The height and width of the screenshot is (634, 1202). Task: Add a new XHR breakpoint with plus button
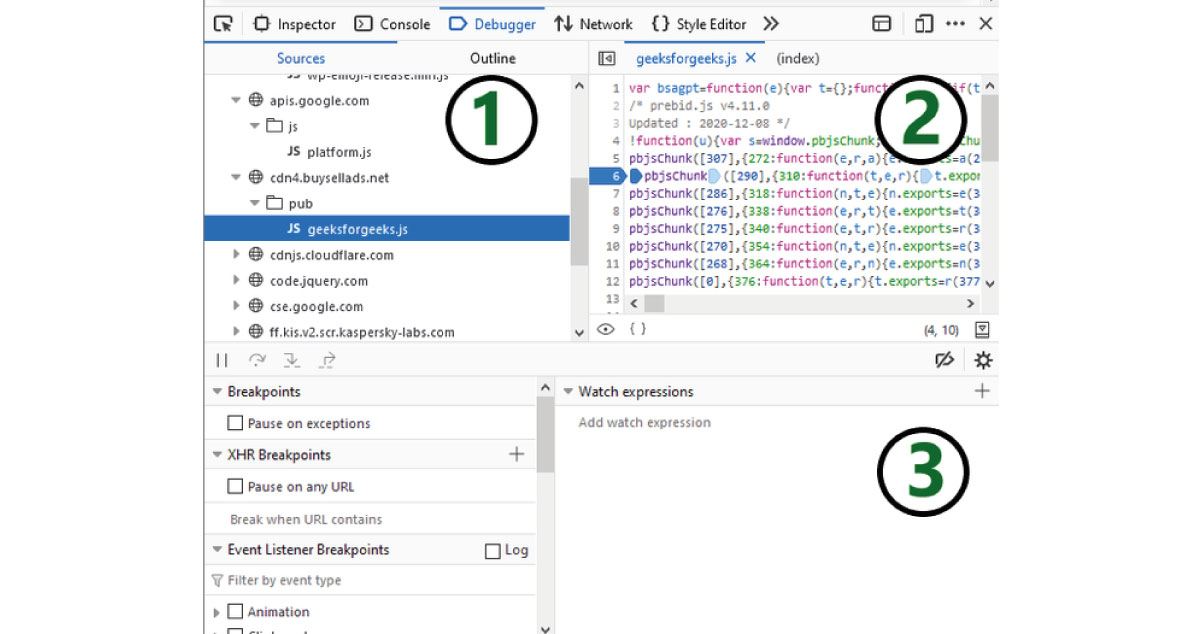tap(517, 454)
